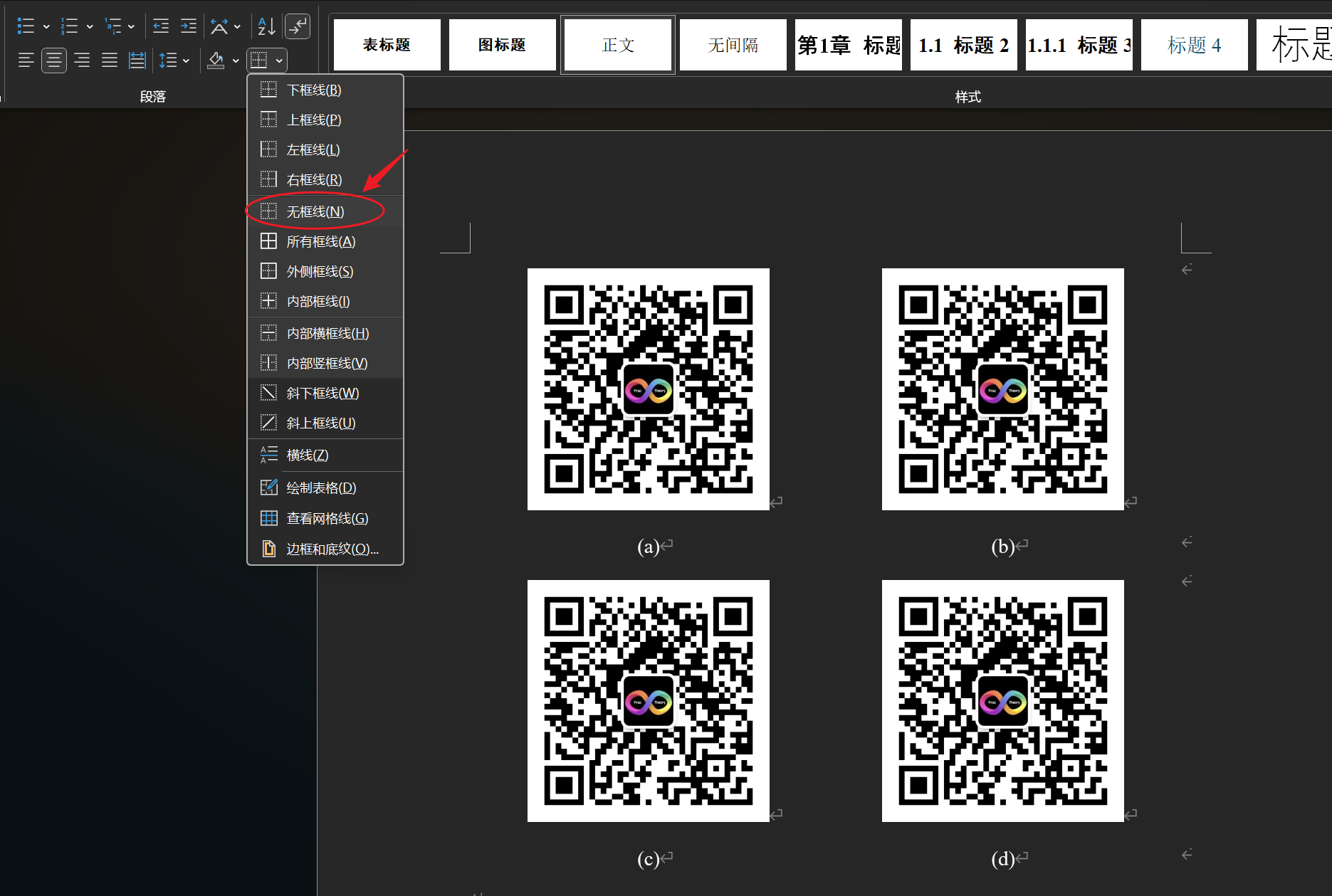The image size is (1332, 896).
Task: Align paragraph text to the left
Action: (26, 60)
